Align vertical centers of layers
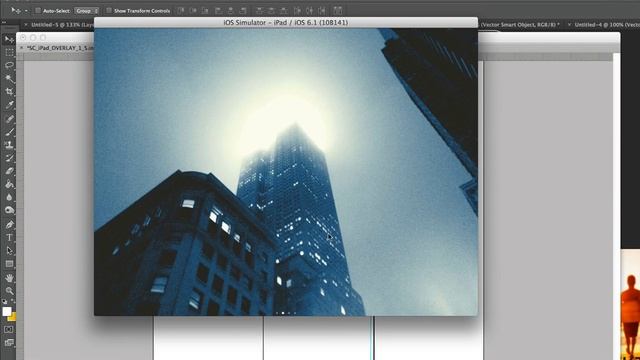This screenshot has width=640, height=360. coord(193,11)
